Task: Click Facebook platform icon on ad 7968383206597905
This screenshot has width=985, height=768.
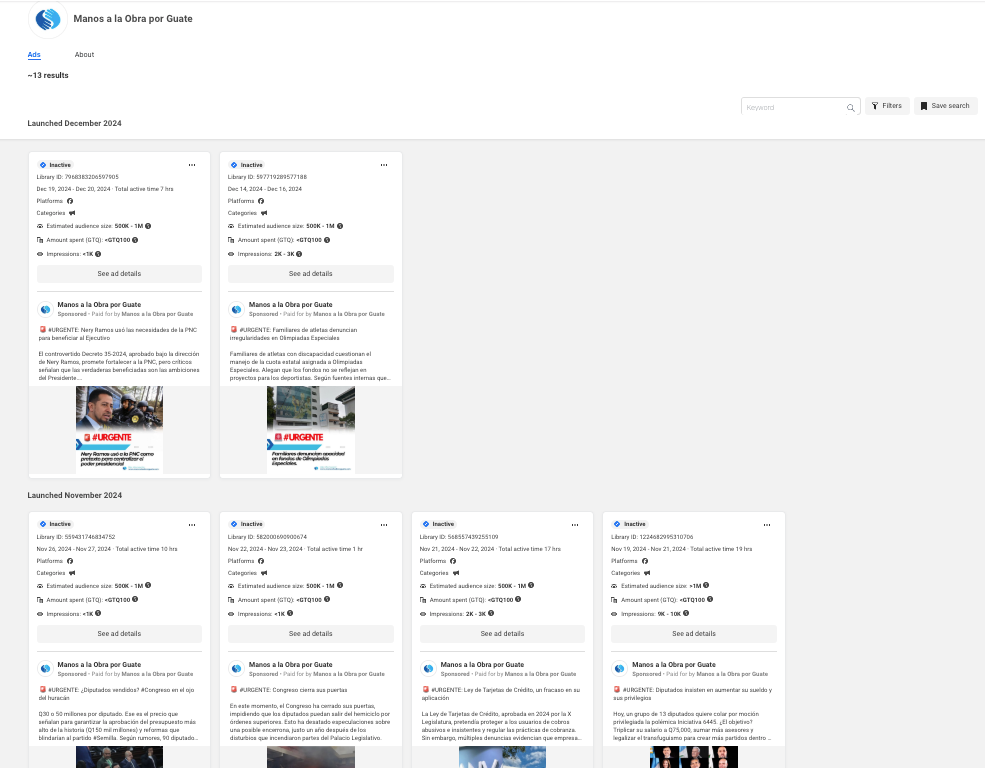Action: click(70, 201)
